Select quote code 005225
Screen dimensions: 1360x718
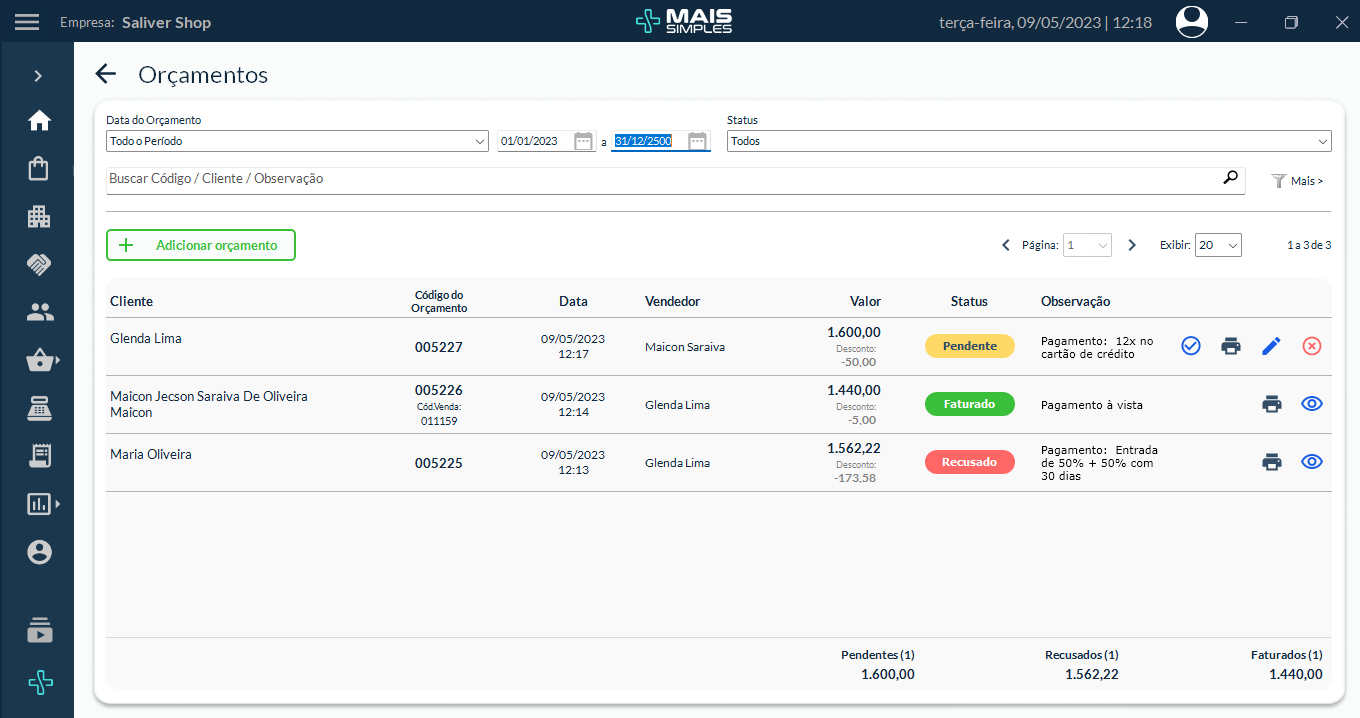tap(439, 463)
